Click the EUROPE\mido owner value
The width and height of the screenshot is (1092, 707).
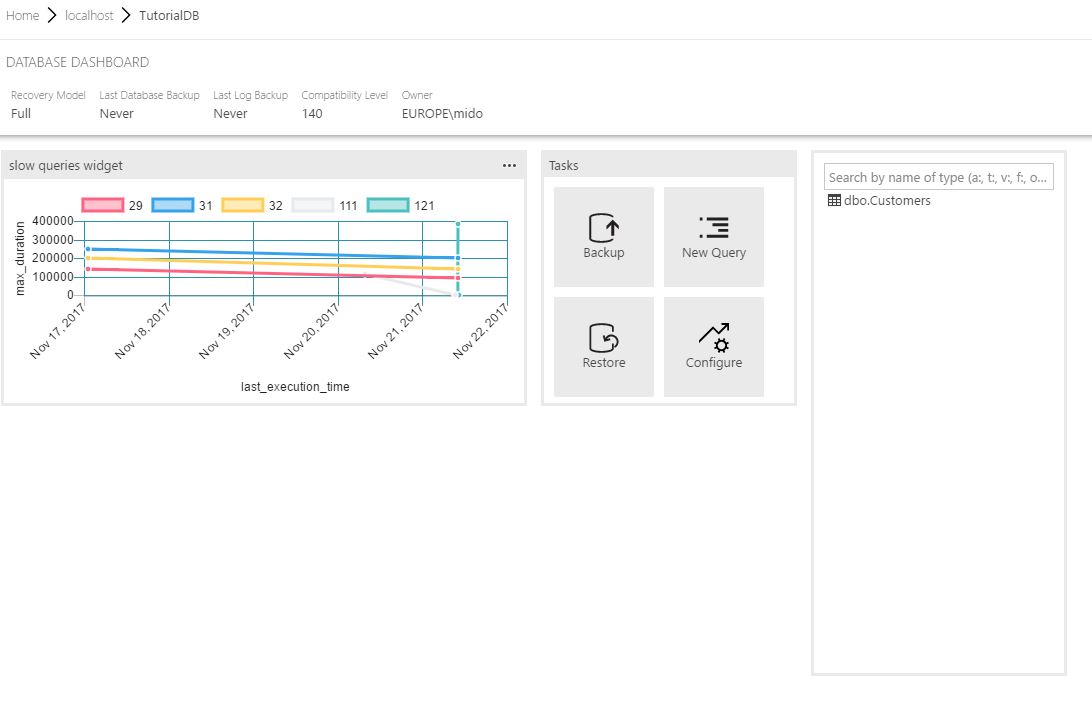tap(442, 114)
